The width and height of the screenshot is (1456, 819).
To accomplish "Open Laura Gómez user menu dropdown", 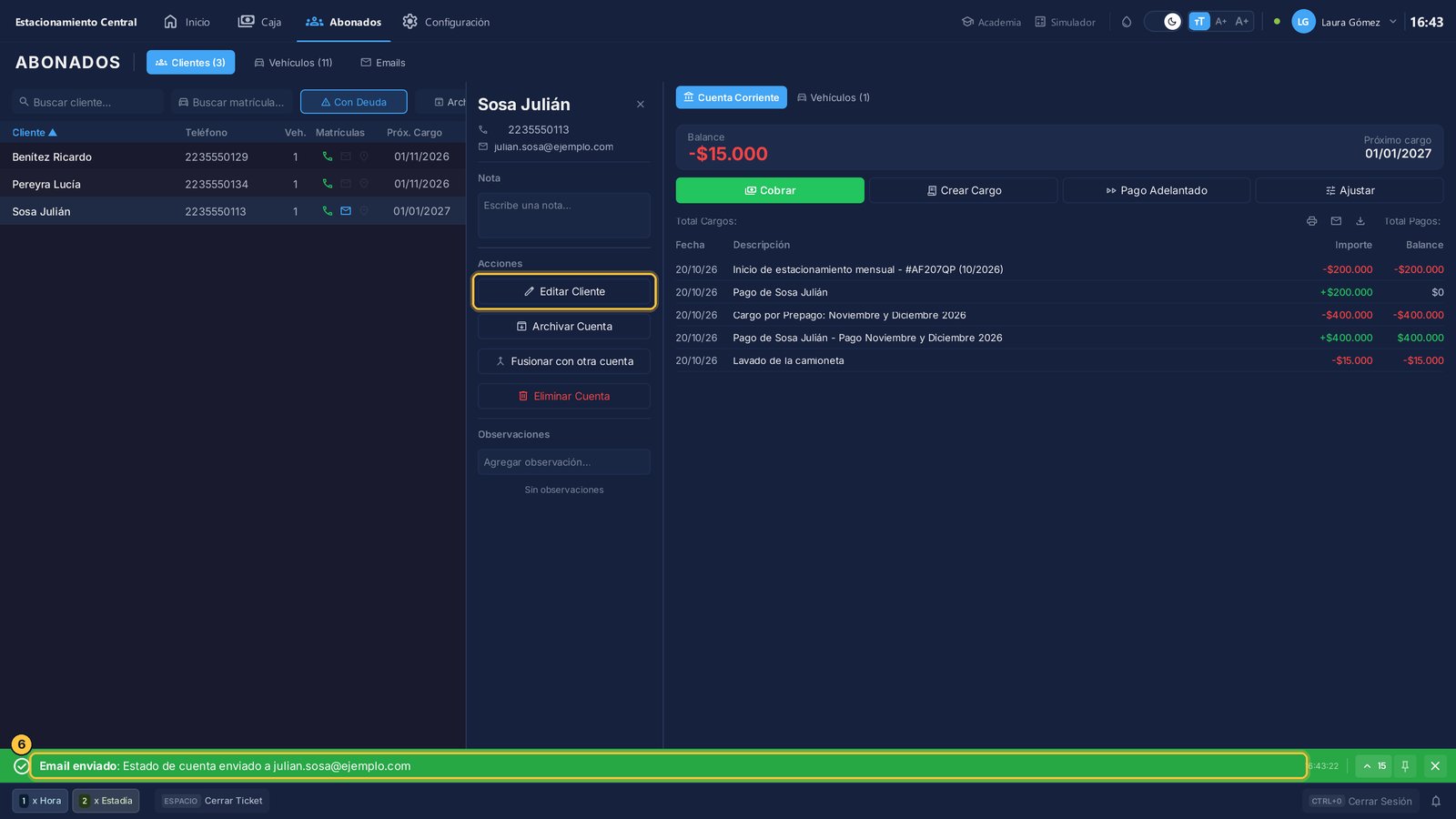I will (x=1344, y=22).
